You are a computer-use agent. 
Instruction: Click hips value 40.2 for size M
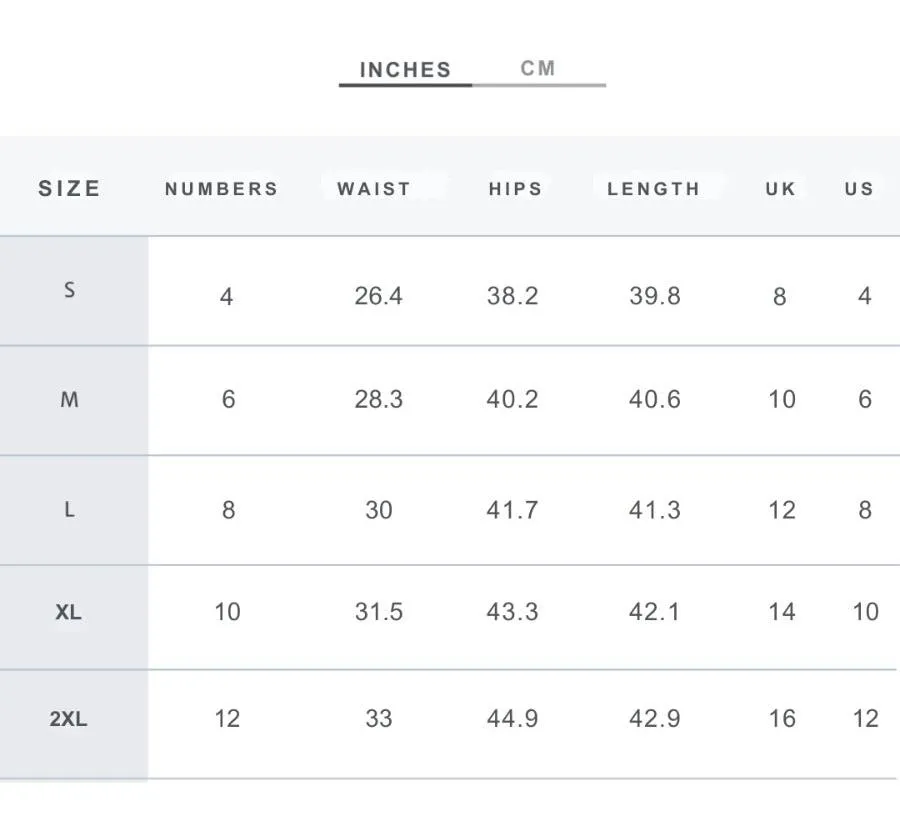click(x=513, y=399)
